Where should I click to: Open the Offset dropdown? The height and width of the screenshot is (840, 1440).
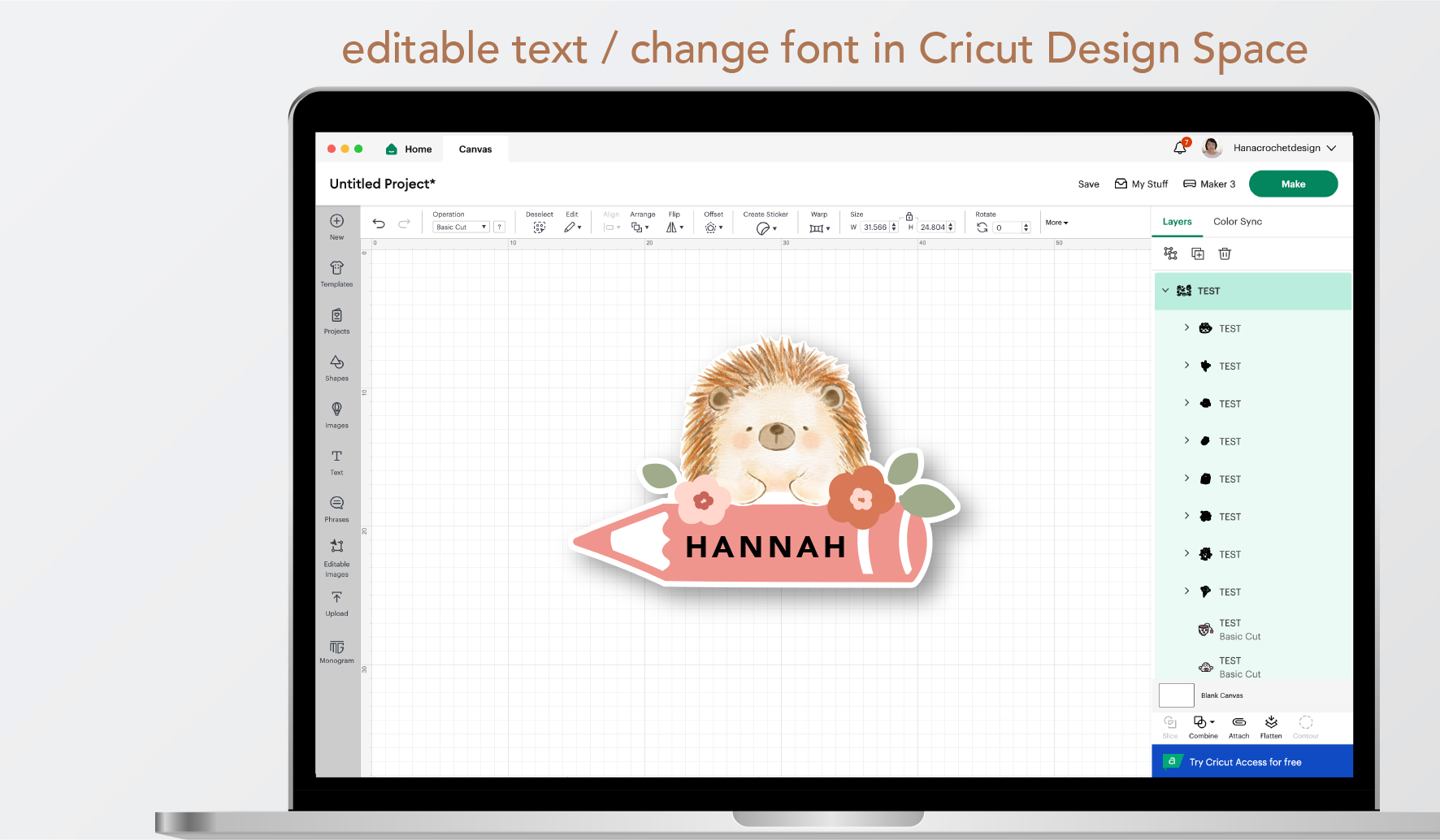713,227
